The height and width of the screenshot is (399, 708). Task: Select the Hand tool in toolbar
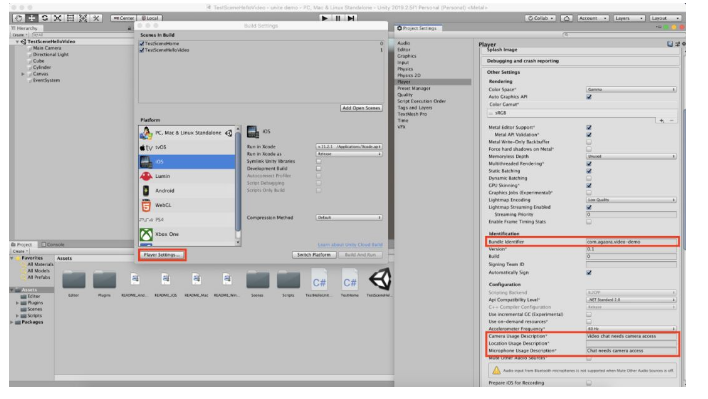coord(19,18)
